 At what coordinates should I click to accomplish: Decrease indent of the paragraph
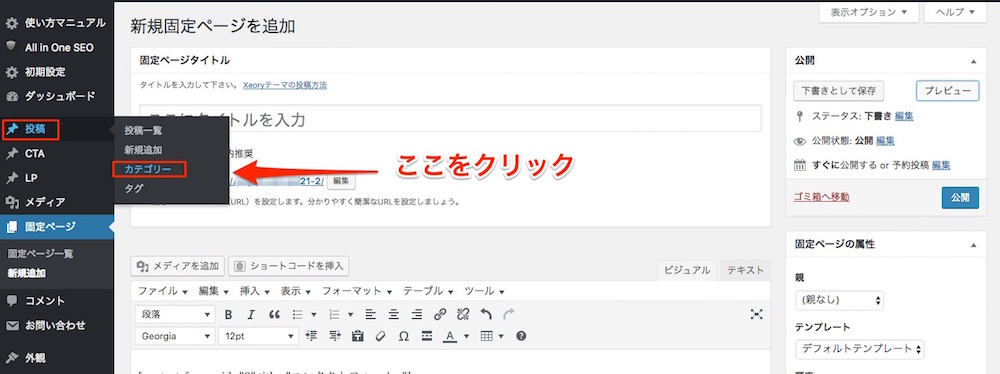click(311, 336)
